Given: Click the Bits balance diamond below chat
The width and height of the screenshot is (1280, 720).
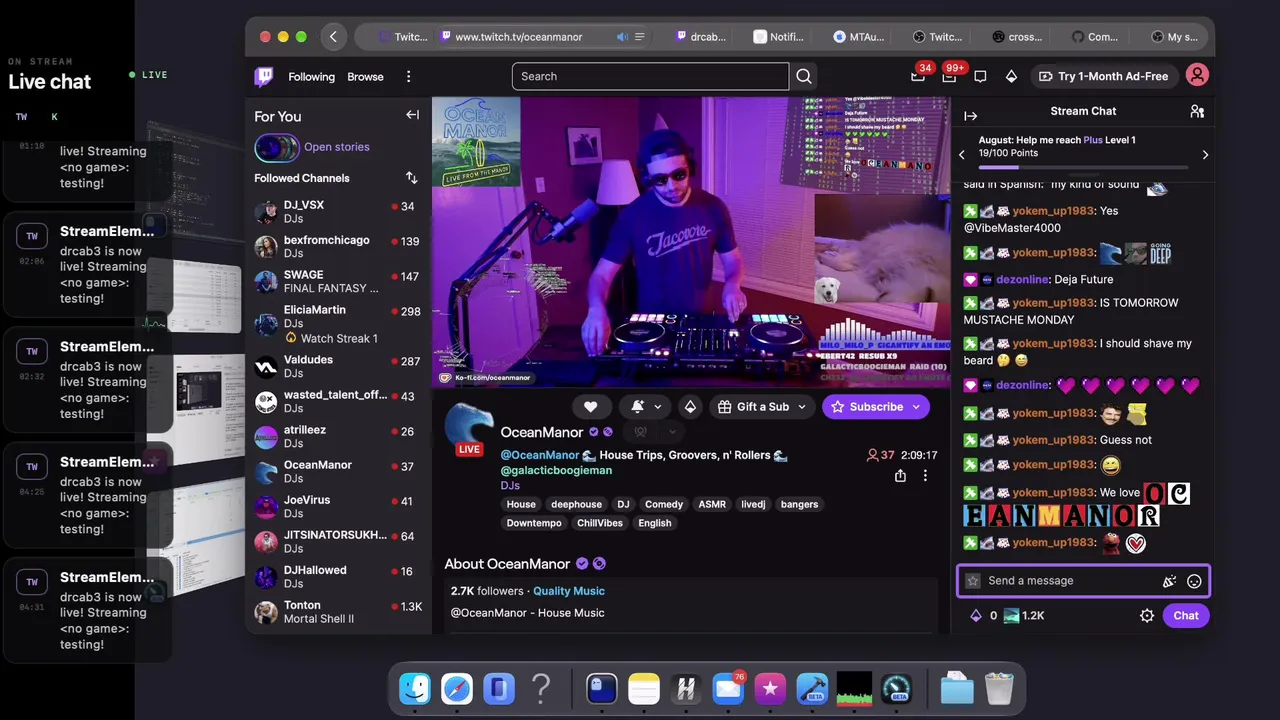Looking at the screenshot, I should pos(976,616).
